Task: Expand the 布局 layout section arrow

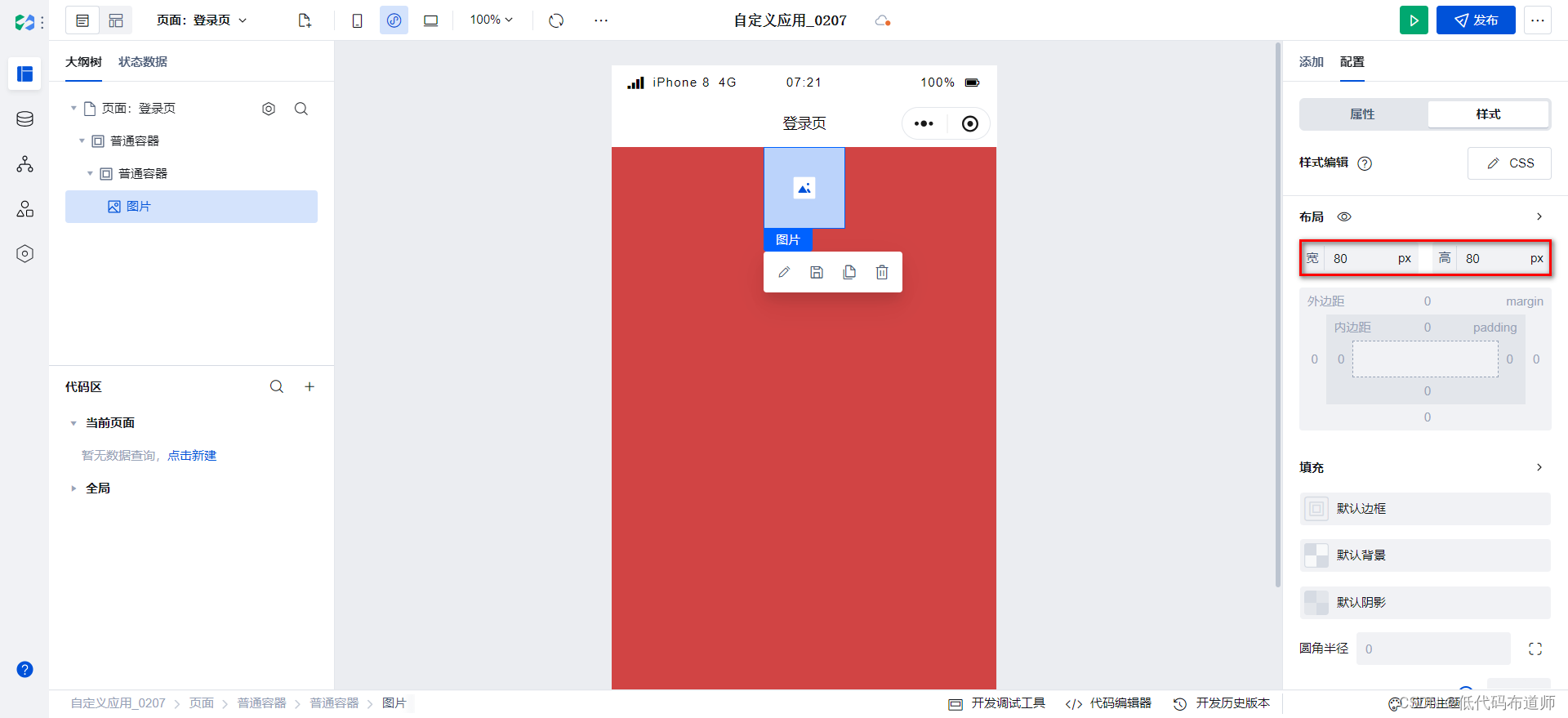Action: pos(1539,216)
